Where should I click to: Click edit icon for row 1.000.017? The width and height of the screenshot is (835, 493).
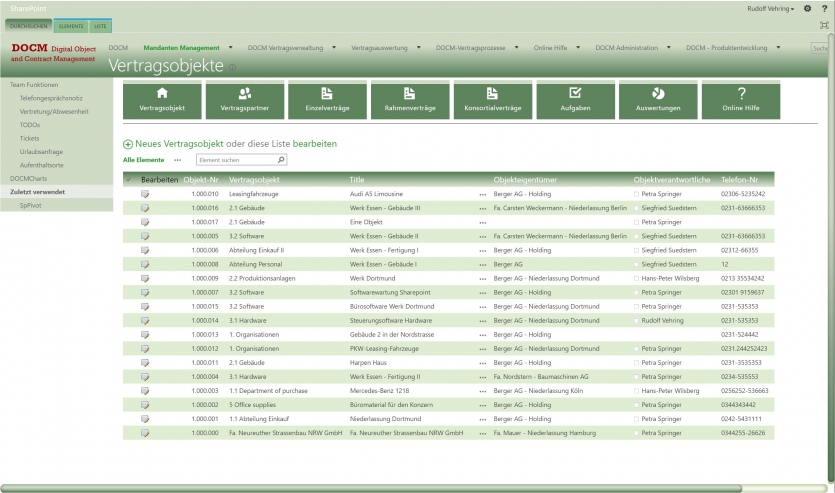(x=145, y=222)
